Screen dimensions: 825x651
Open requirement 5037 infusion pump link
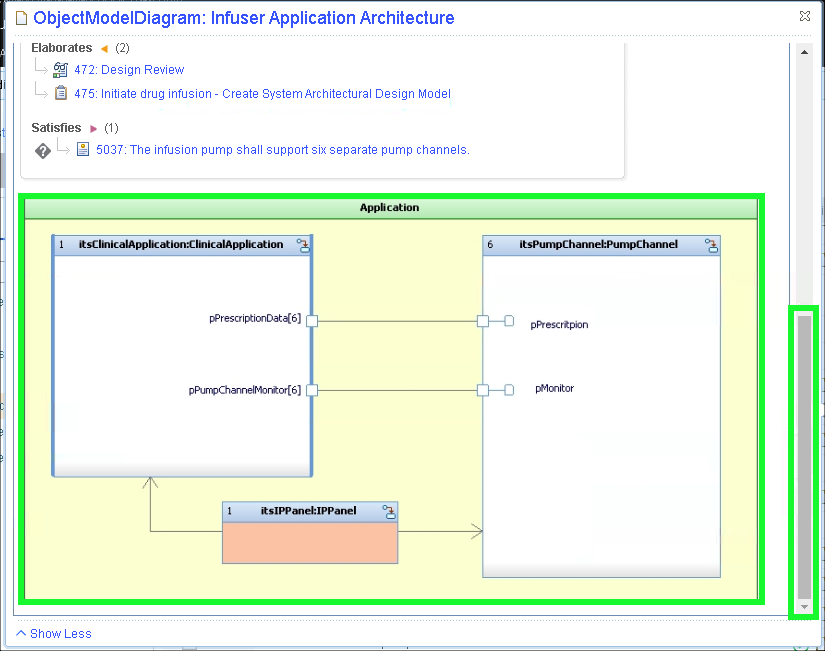click(282, 150)
